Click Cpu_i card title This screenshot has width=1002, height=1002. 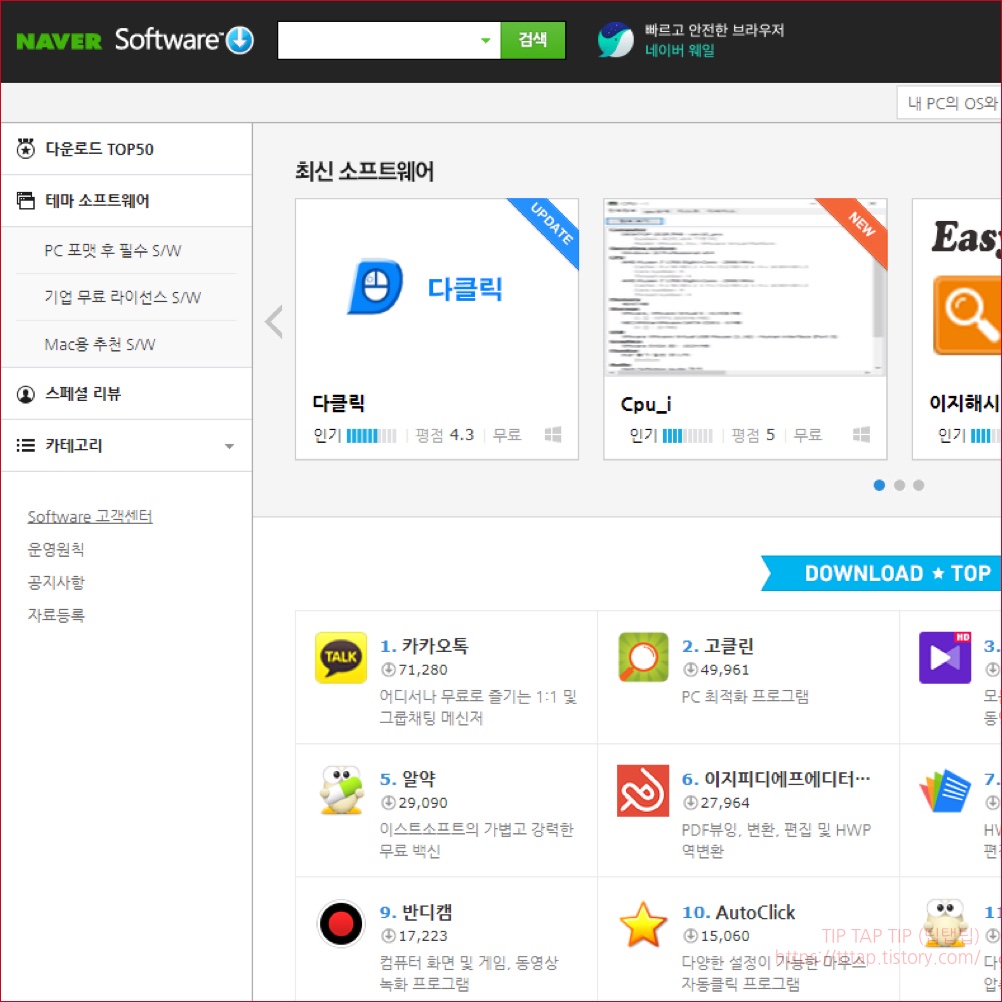645,404
